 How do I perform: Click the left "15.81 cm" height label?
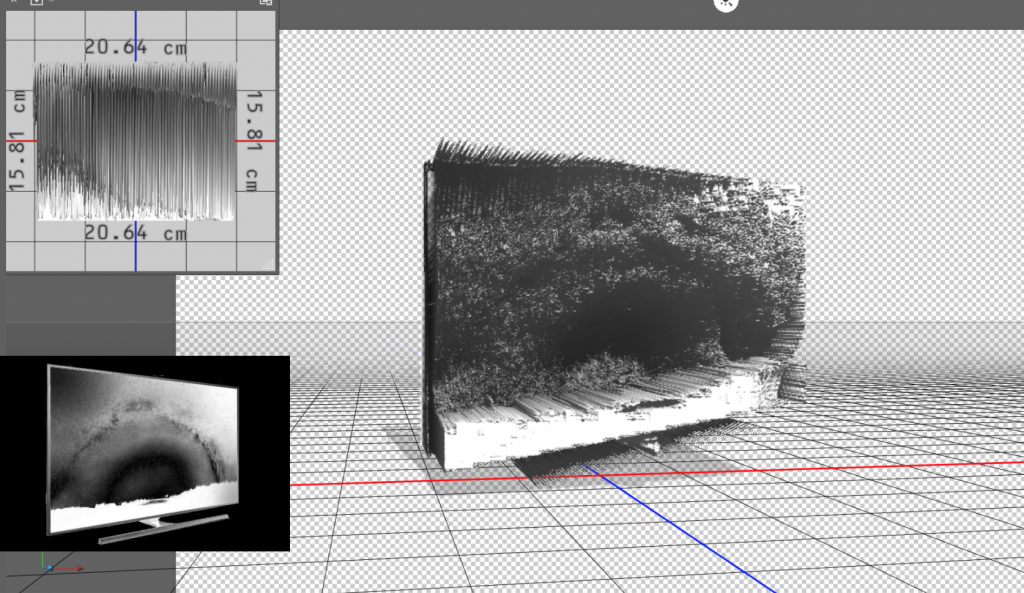pyautogui.click(x=18, y=140)
